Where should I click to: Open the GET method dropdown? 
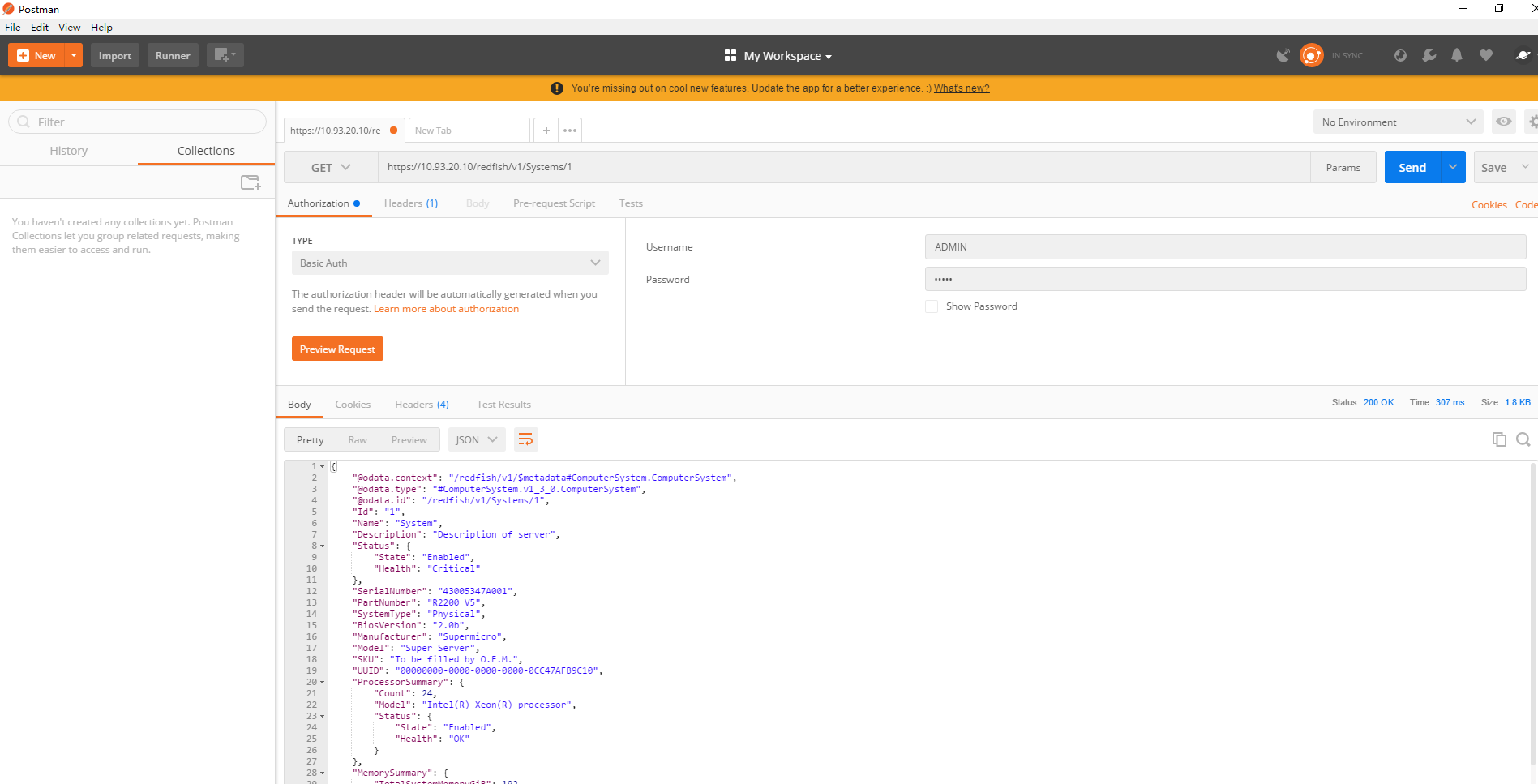click(331, 167)
